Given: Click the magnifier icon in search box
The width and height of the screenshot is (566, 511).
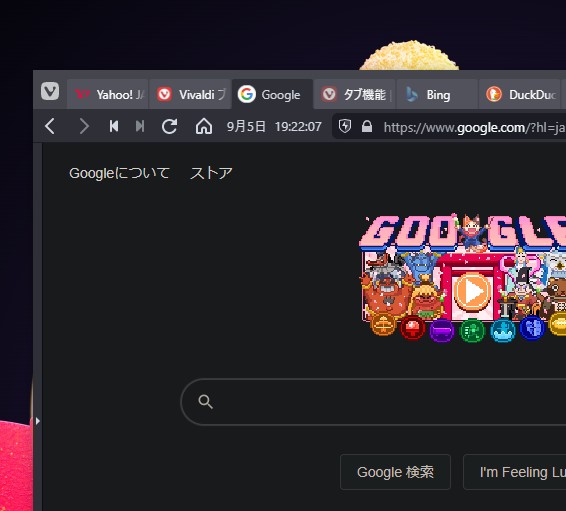Looking at the screenshot, I should pyautogui.click(x=205, y=402).
